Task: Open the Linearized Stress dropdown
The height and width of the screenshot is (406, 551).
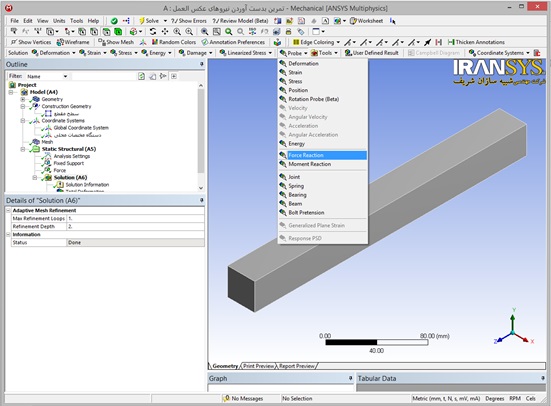Action: point(246,53)
